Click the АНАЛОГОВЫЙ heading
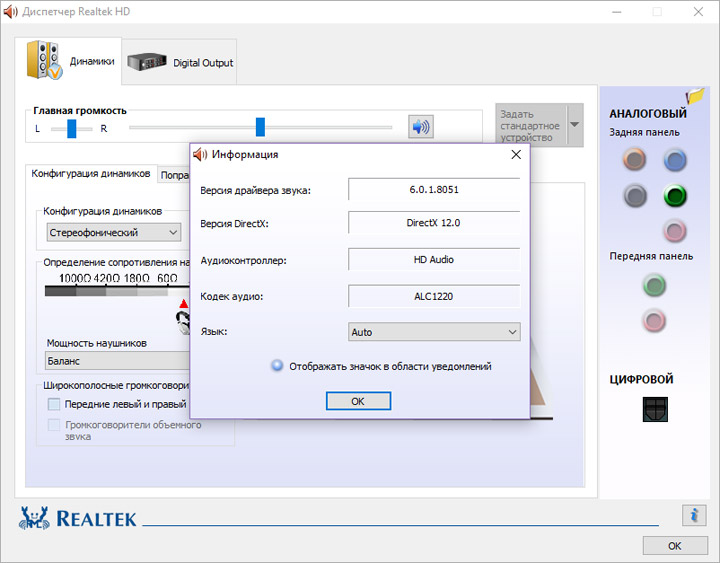The image size is (720, 563). [x=648, y=113]
